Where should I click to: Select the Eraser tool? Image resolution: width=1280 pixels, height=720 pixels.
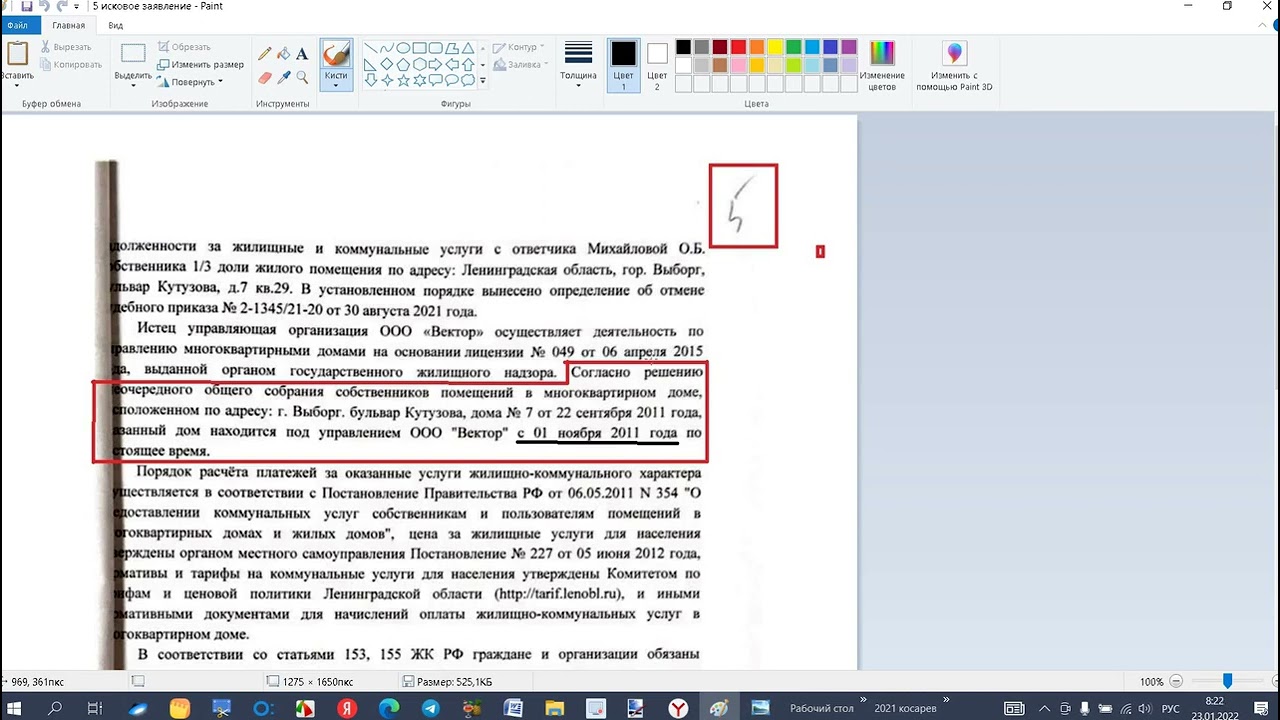tap(265, 77)
